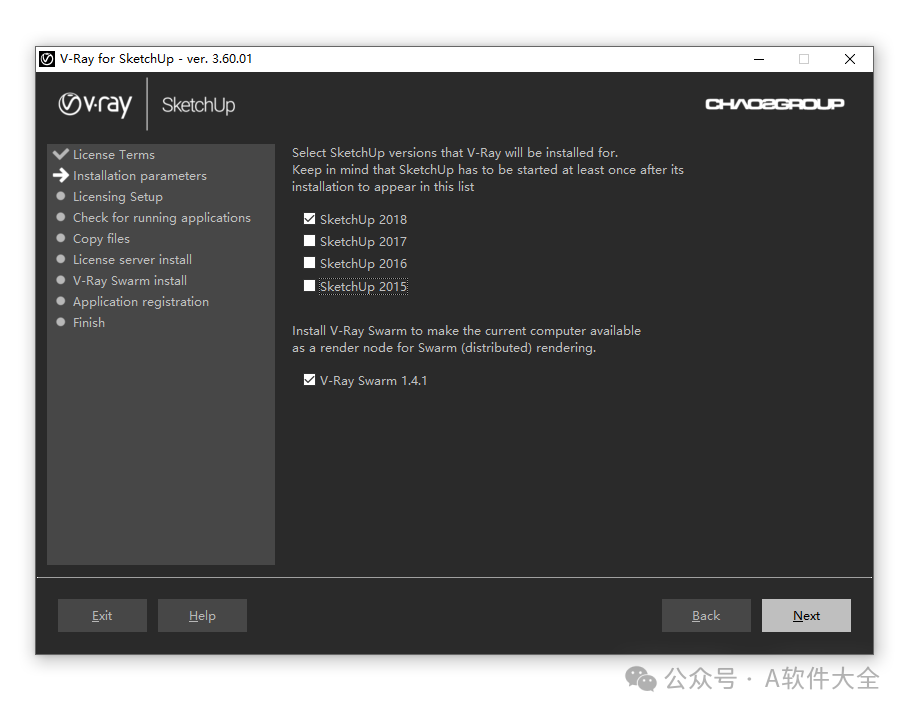Click the bullet beside Finish

60,322
